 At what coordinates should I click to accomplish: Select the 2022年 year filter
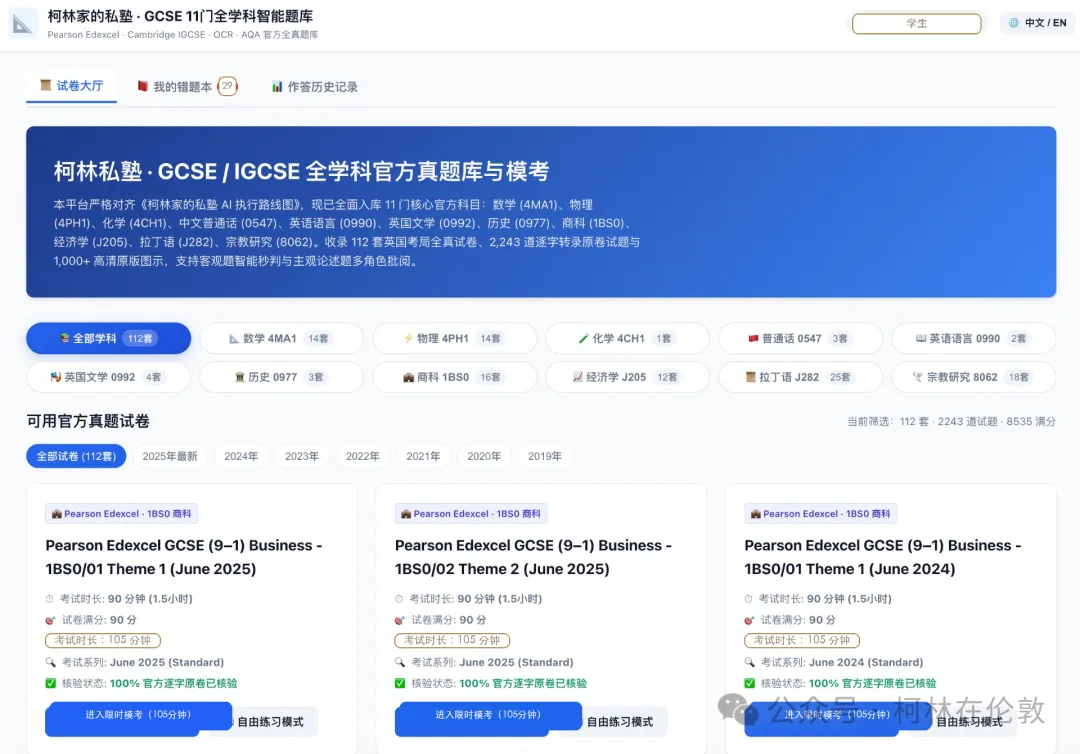point(362,456)
